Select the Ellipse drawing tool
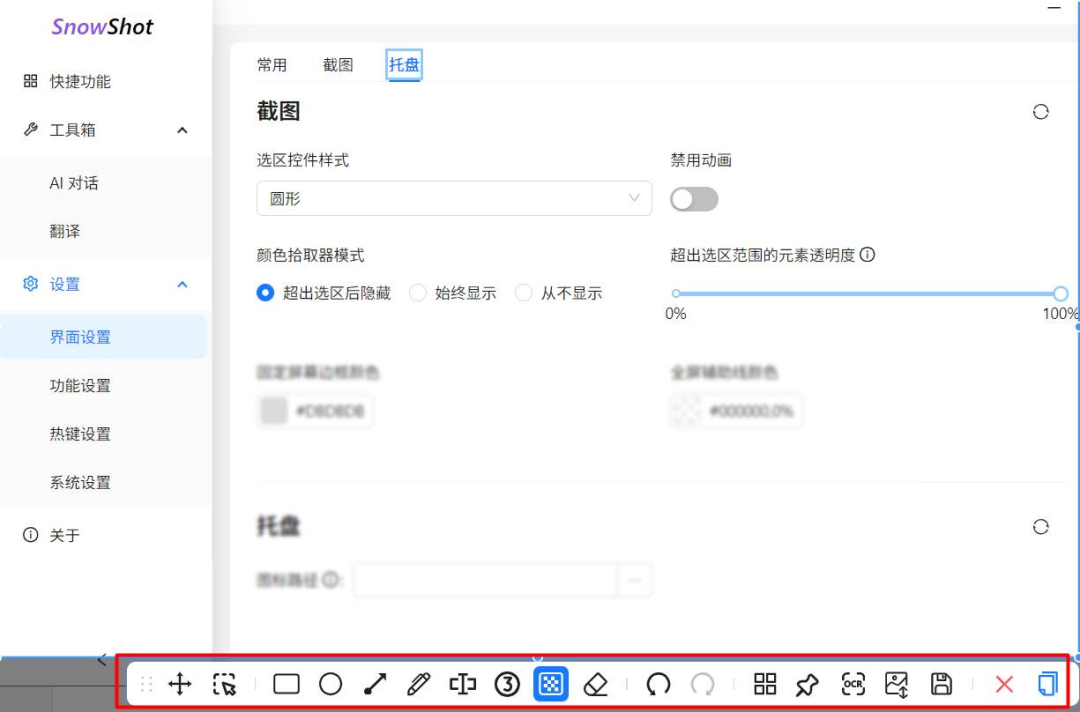1080x712 pixels. (x=331, y=684)
